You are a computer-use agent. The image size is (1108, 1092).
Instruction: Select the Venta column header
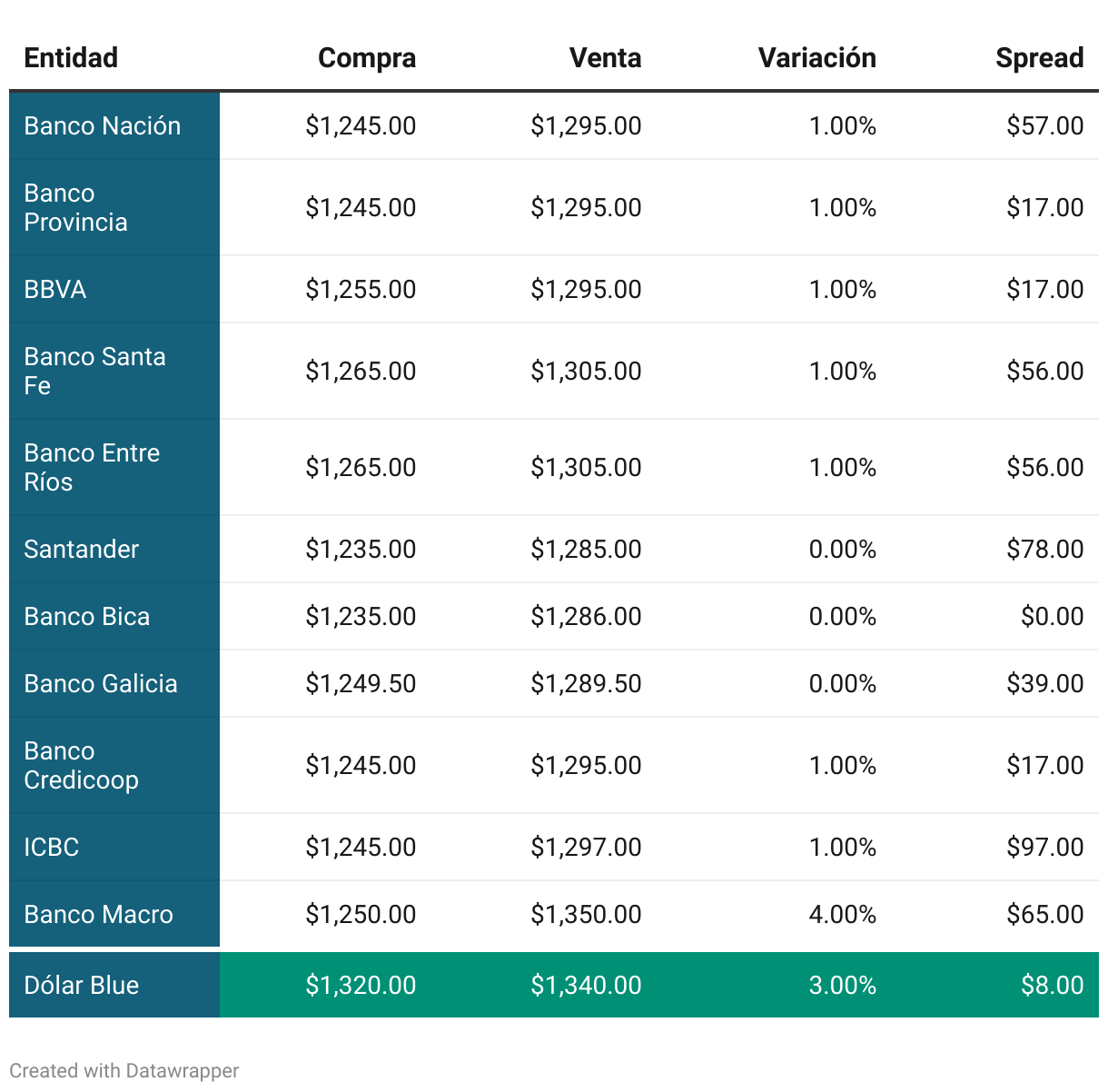pos(605,58)
